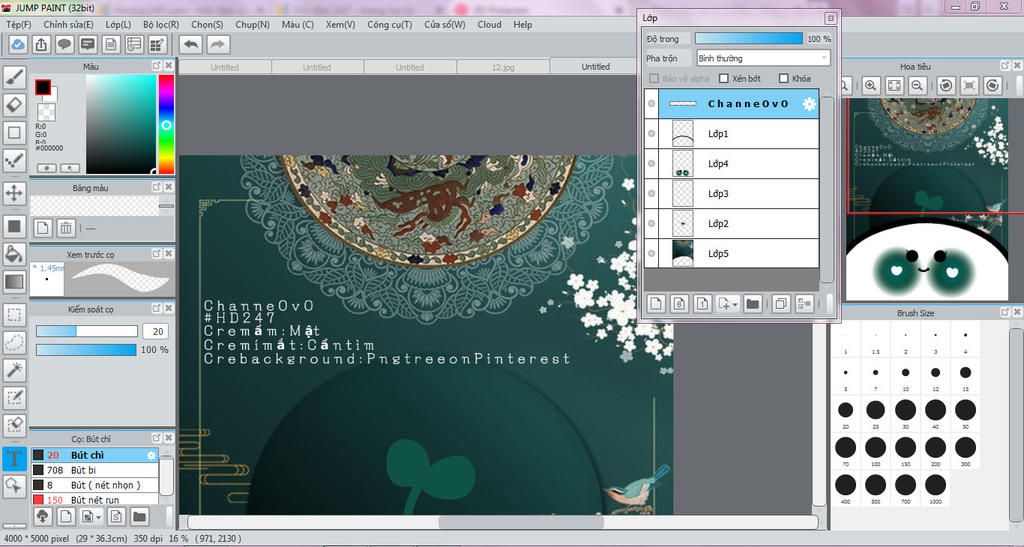1024x547 pixels.
Task: Select the Lớp5 layer row
Action: [739, 254]
